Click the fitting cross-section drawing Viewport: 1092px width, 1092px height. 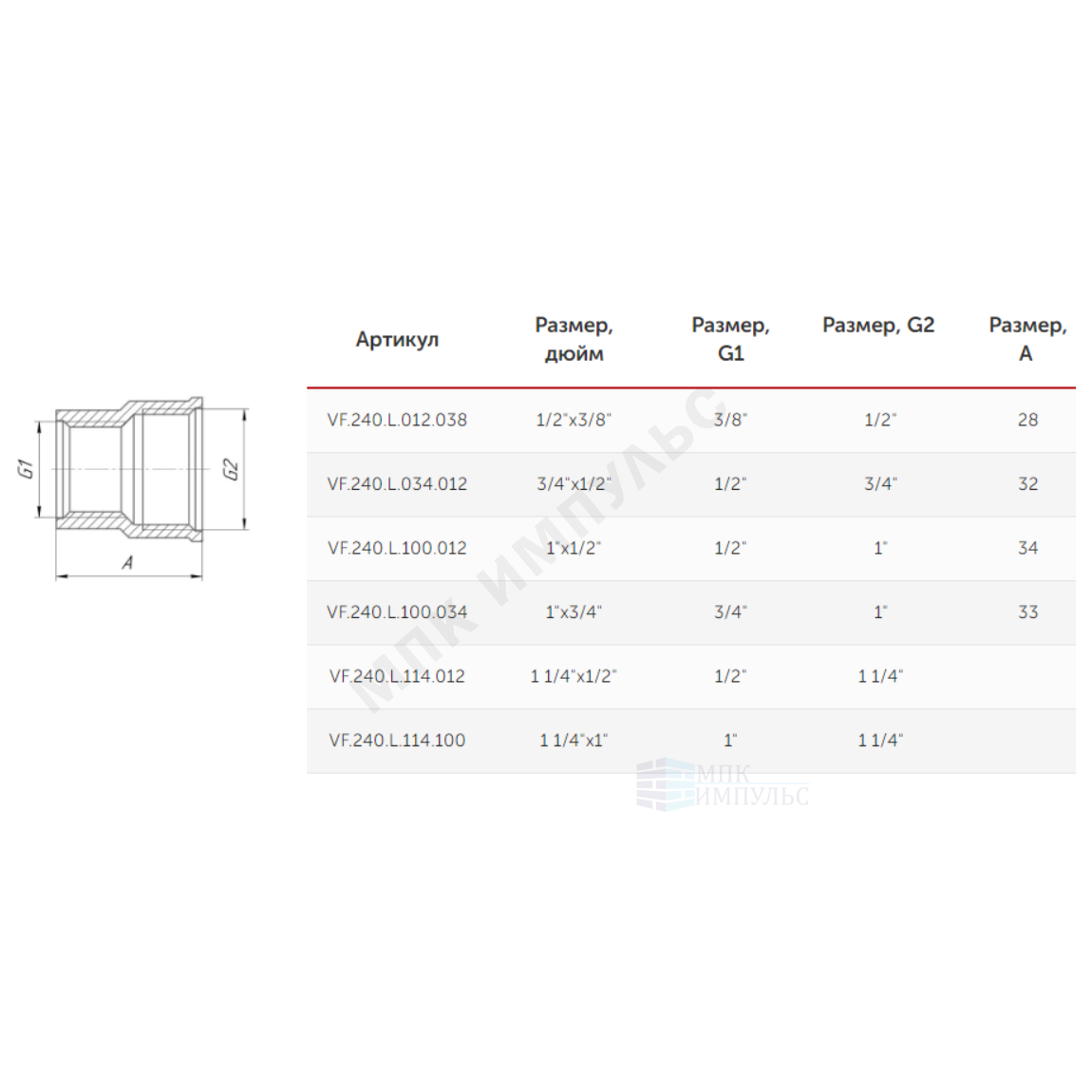[132, 487]
